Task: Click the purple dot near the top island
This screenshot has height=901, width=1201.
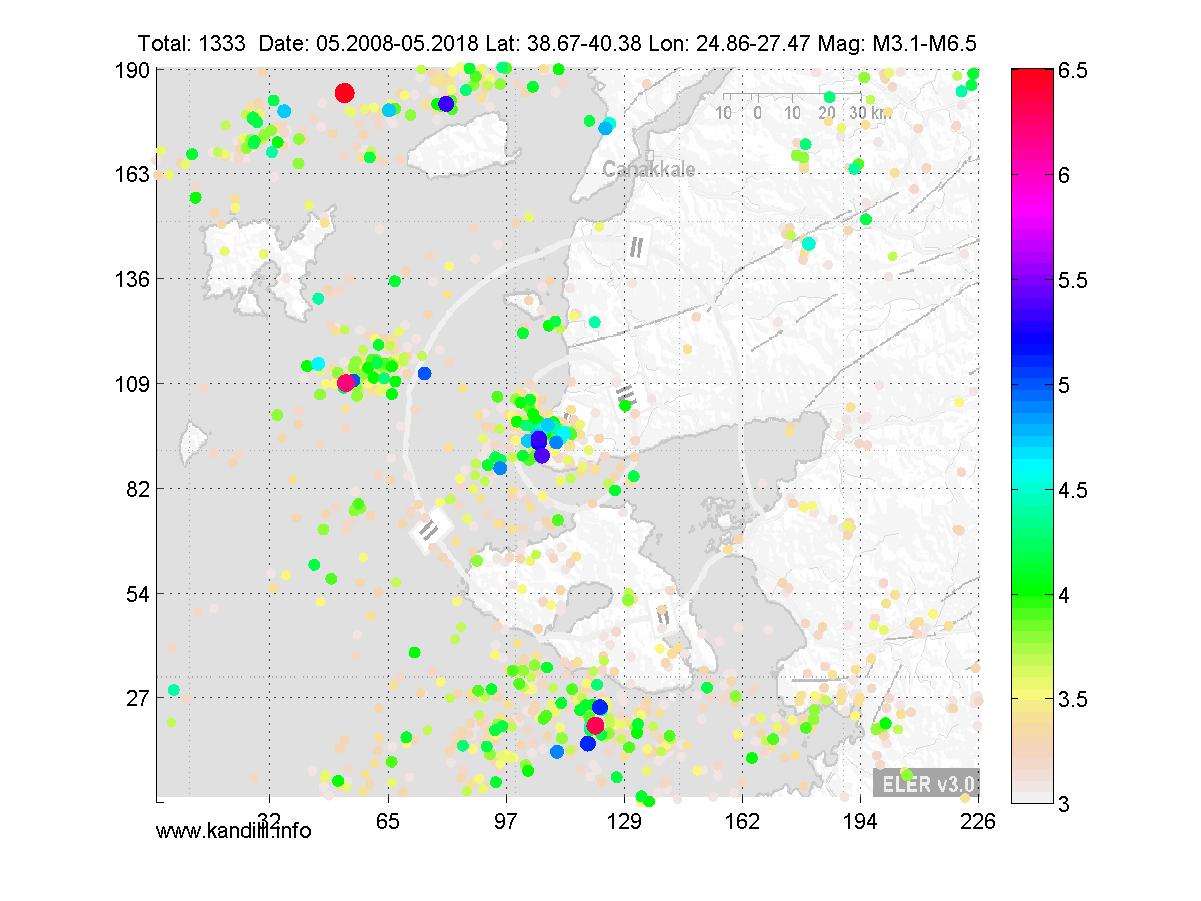Action: [446, 104]
